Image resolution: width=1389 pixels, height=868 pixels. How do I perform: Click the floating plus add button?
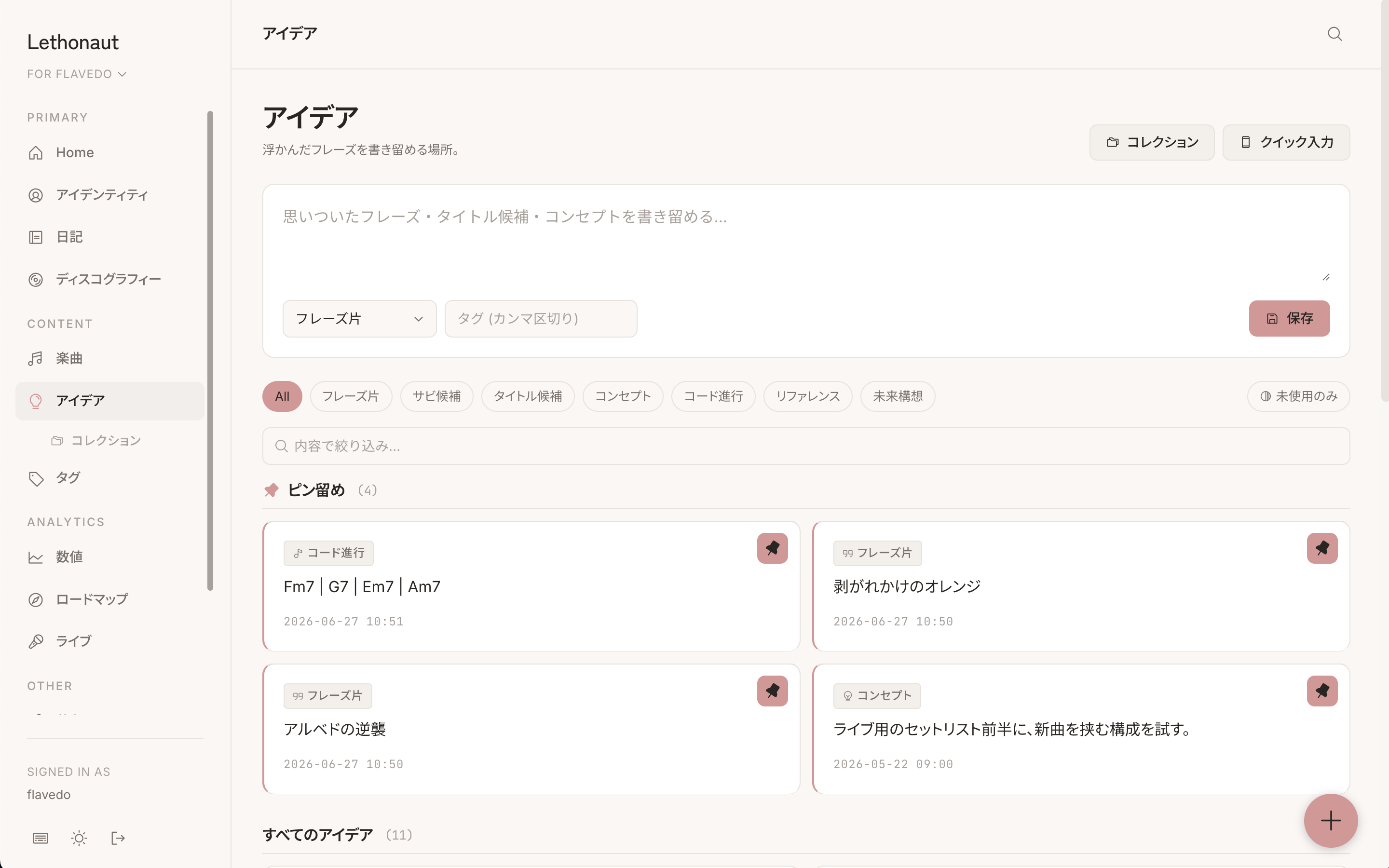[x=1331, y=821]
